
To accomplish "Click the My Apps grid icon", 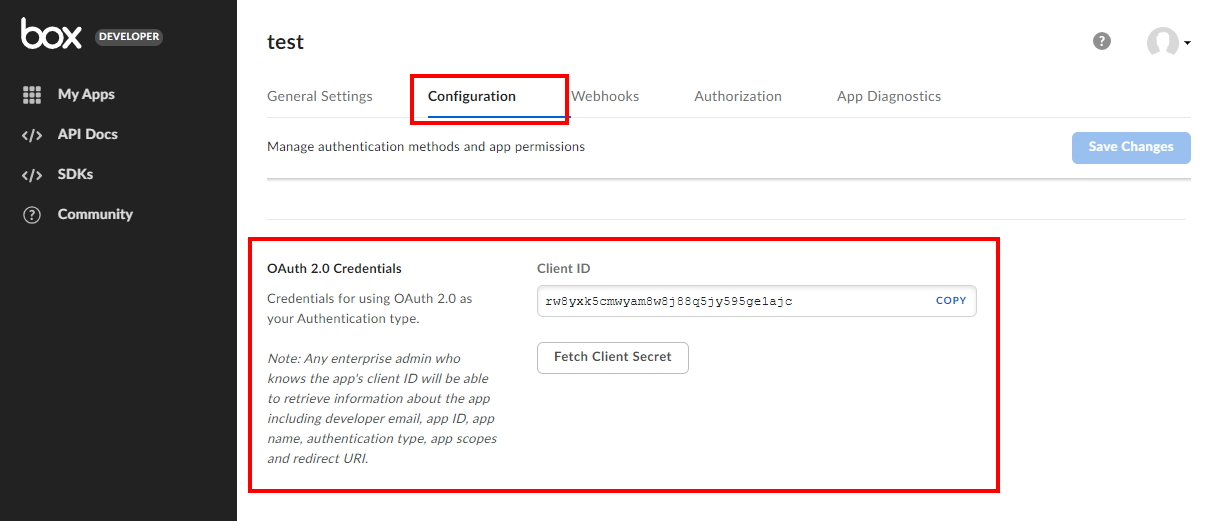I will click(32, 95).
